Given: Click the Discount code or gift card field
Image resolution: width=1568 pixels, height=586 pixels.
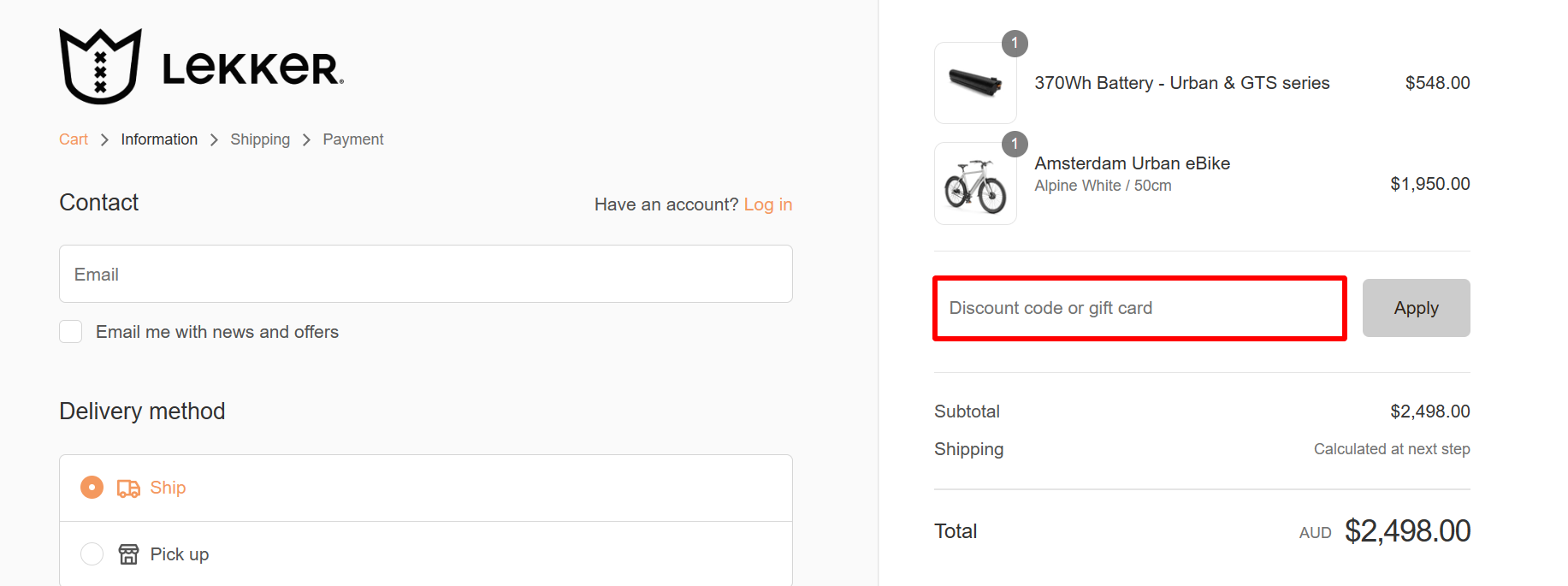Looking at the screenshot, I should click(1139, 308).
